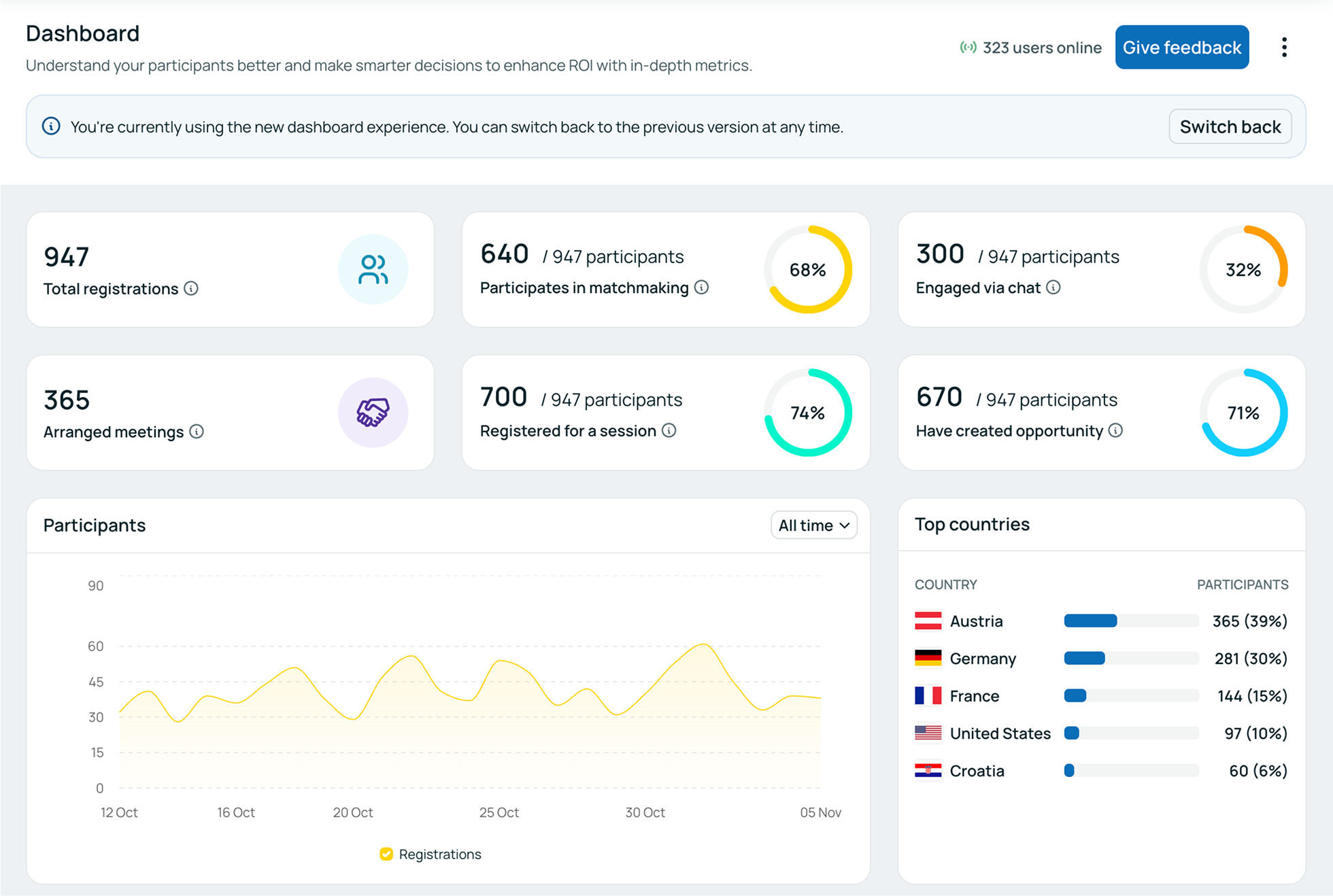The height and width of the screenshot is (896, 1333).
Task: Click info icon beside Have created opportunity
Action: 1115,430
